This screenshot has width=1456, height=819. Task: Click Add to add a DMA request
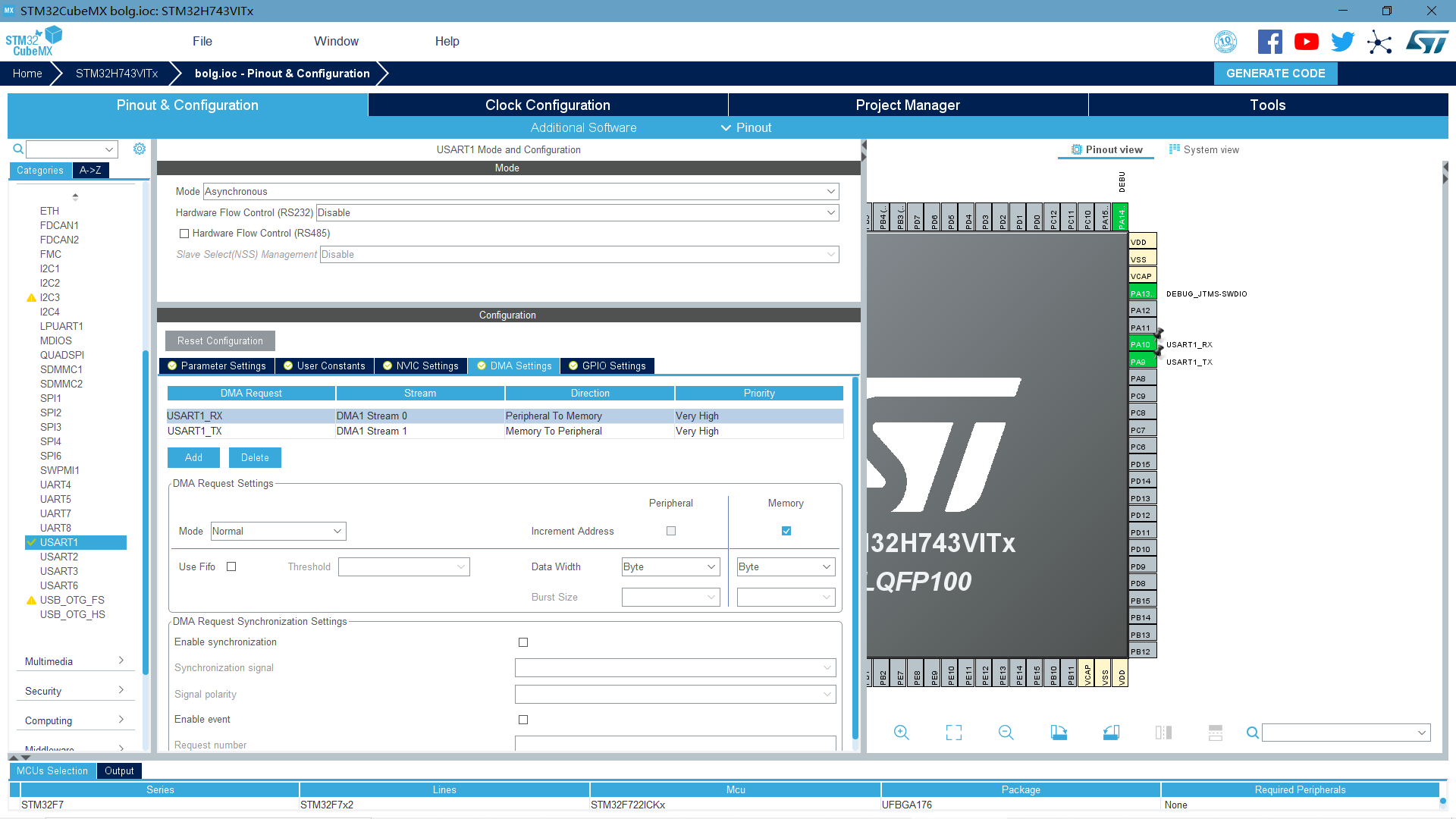(x=193, y=457)
